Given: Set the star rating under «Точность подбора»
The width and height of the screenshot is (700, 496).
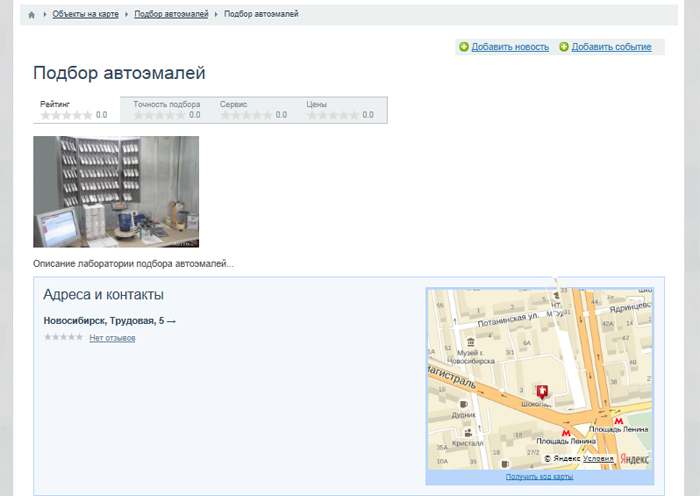Looking at the screenshot, I should pyautogui.click(x=159, y=115).
